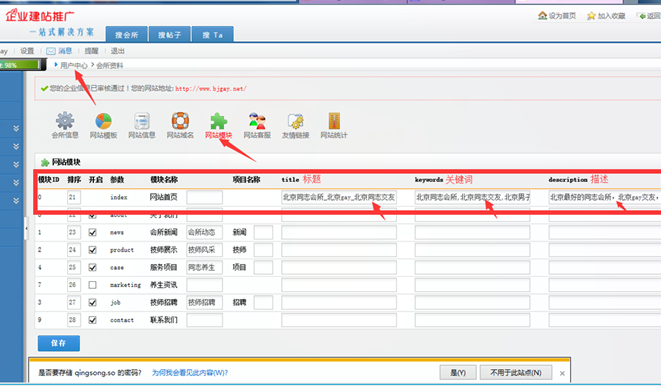
Task: Click the 会所动态 module name field
Action: pos(204,232)
